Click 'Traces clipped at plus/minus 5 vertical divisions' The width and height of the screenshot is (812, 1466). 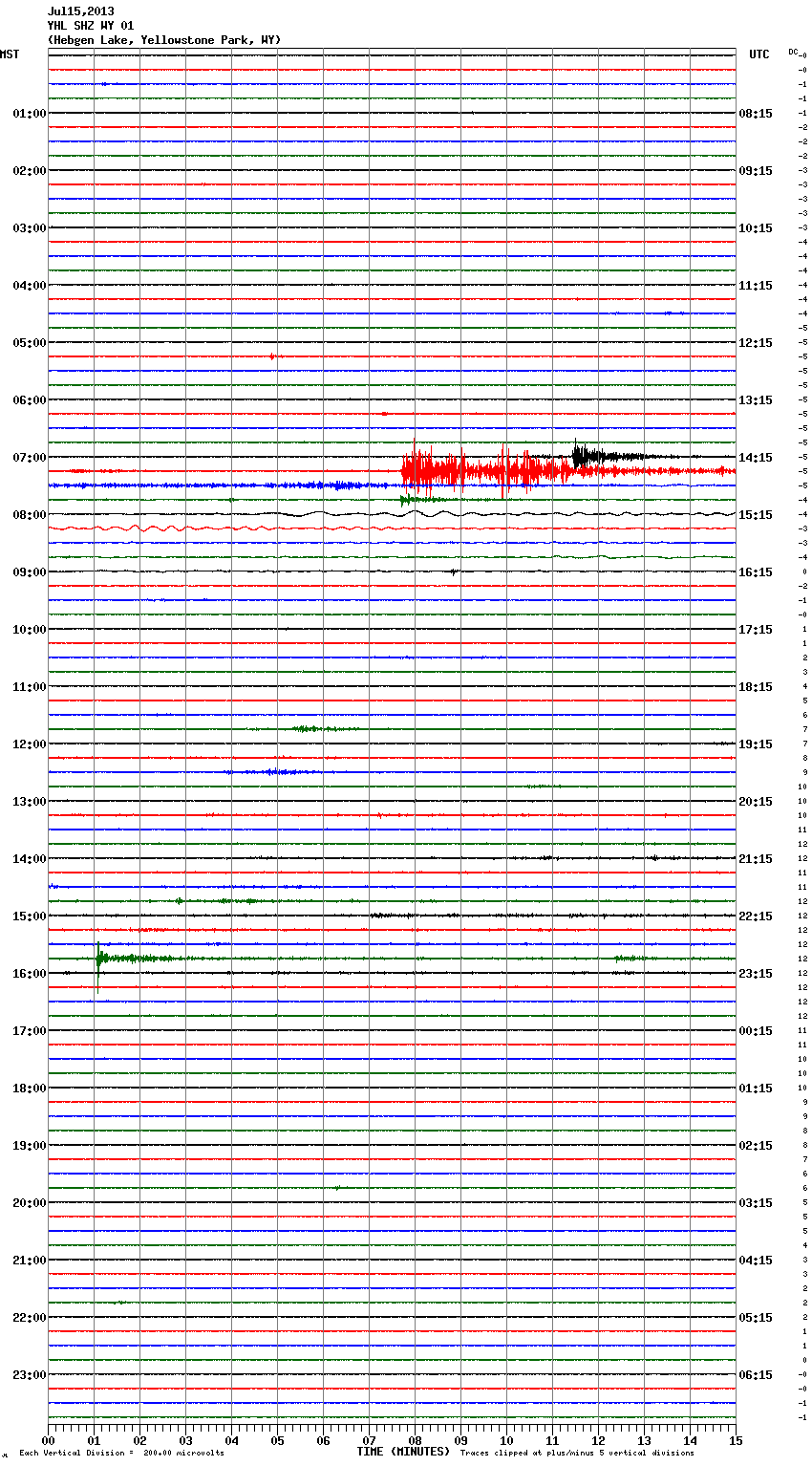point(577,1453)
